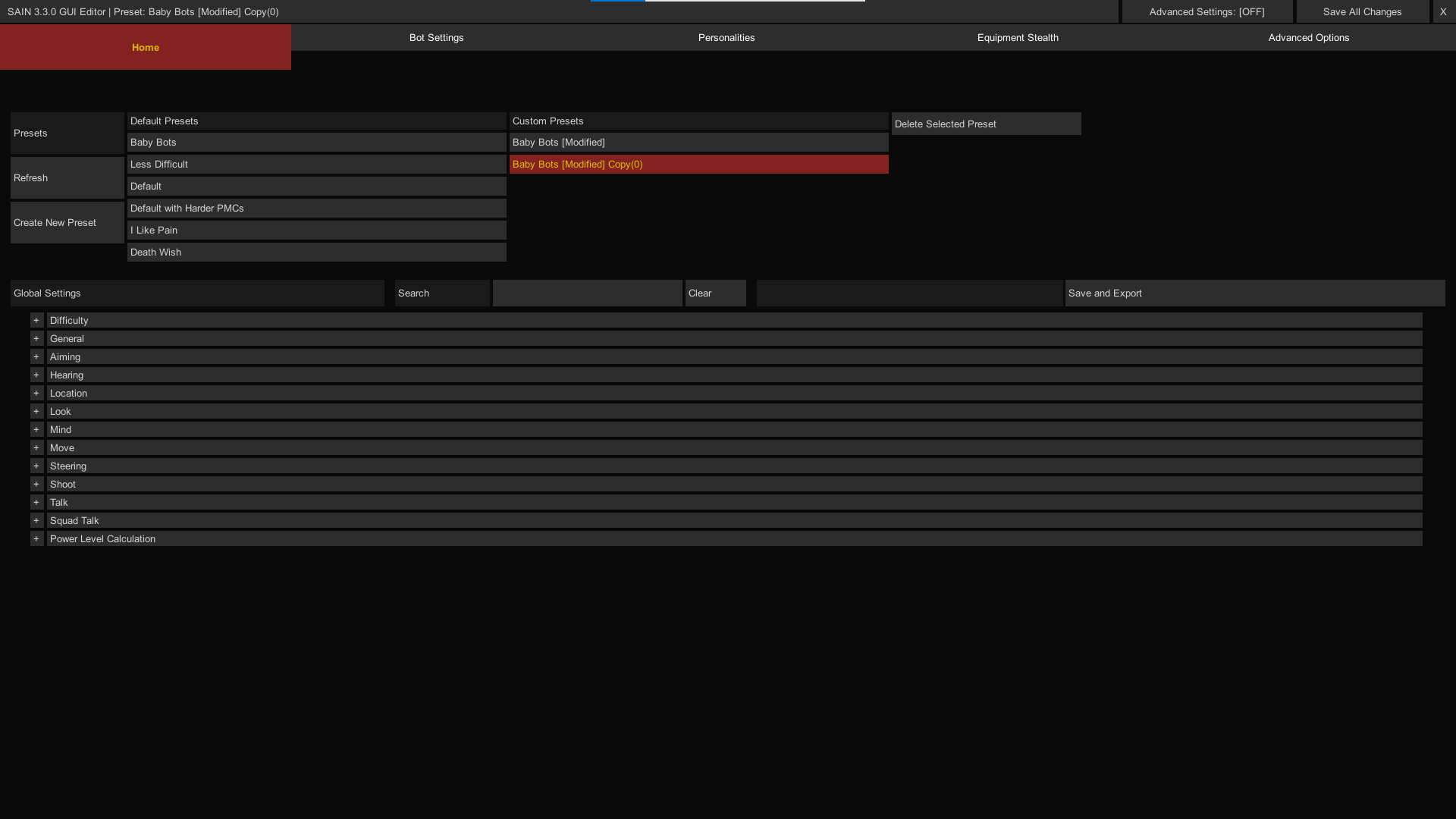Expand the Mind settings section
The width and height of the screenshot is (1456, 819).
point(36,430)
